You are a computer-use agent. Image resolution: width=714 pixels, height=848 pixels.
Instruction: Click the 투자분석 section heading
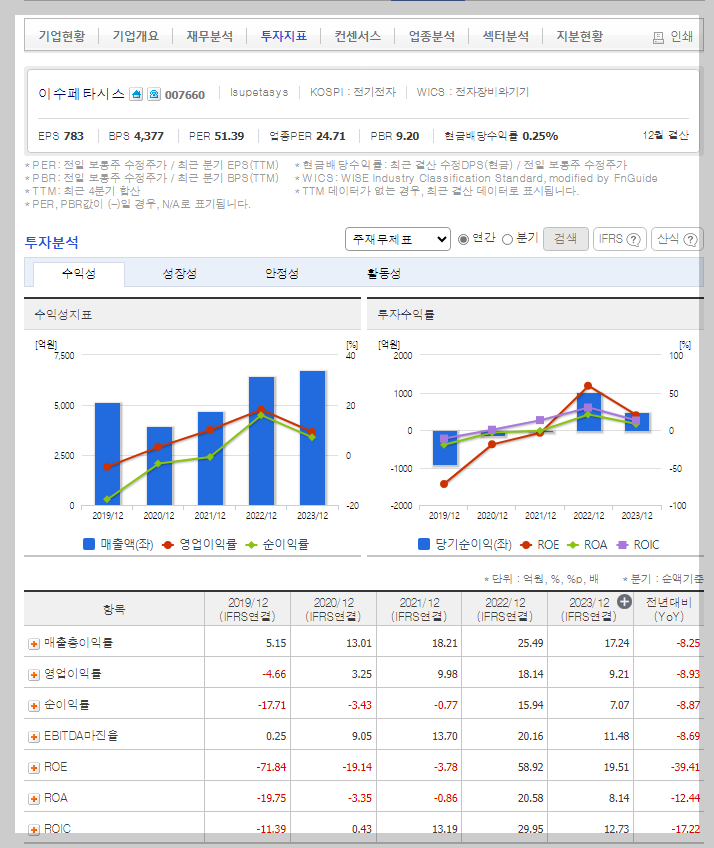click(51, 242)
